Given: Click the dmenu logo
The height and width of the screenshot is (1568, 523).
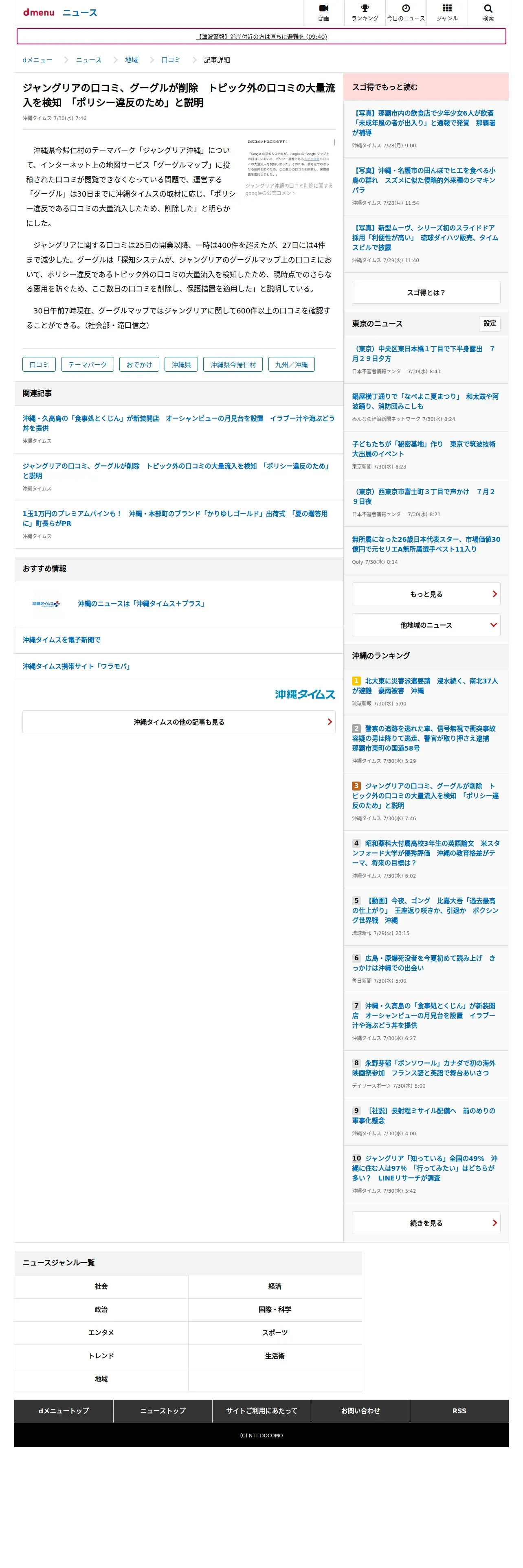Looking at the screenshot, I should (38, 12).
